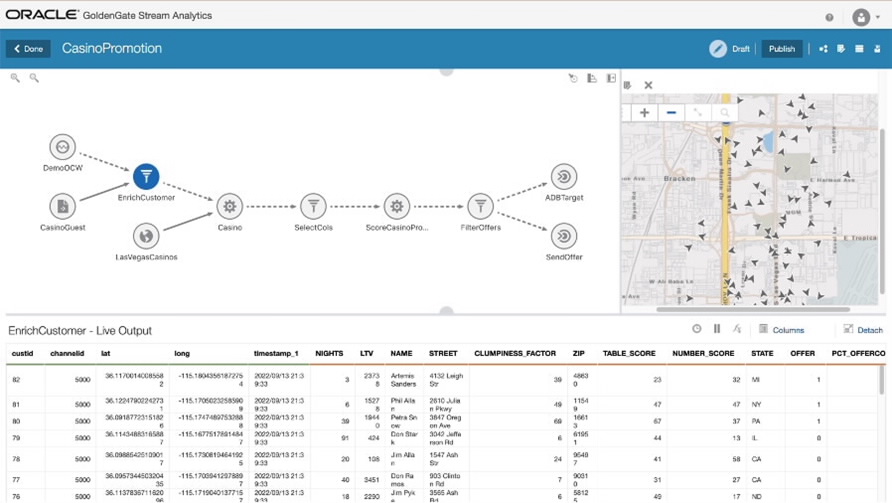The width and height of the screenshot is (892, 503).
Task: Select the SendOffer target node
Action: click(x=564, y=236)
